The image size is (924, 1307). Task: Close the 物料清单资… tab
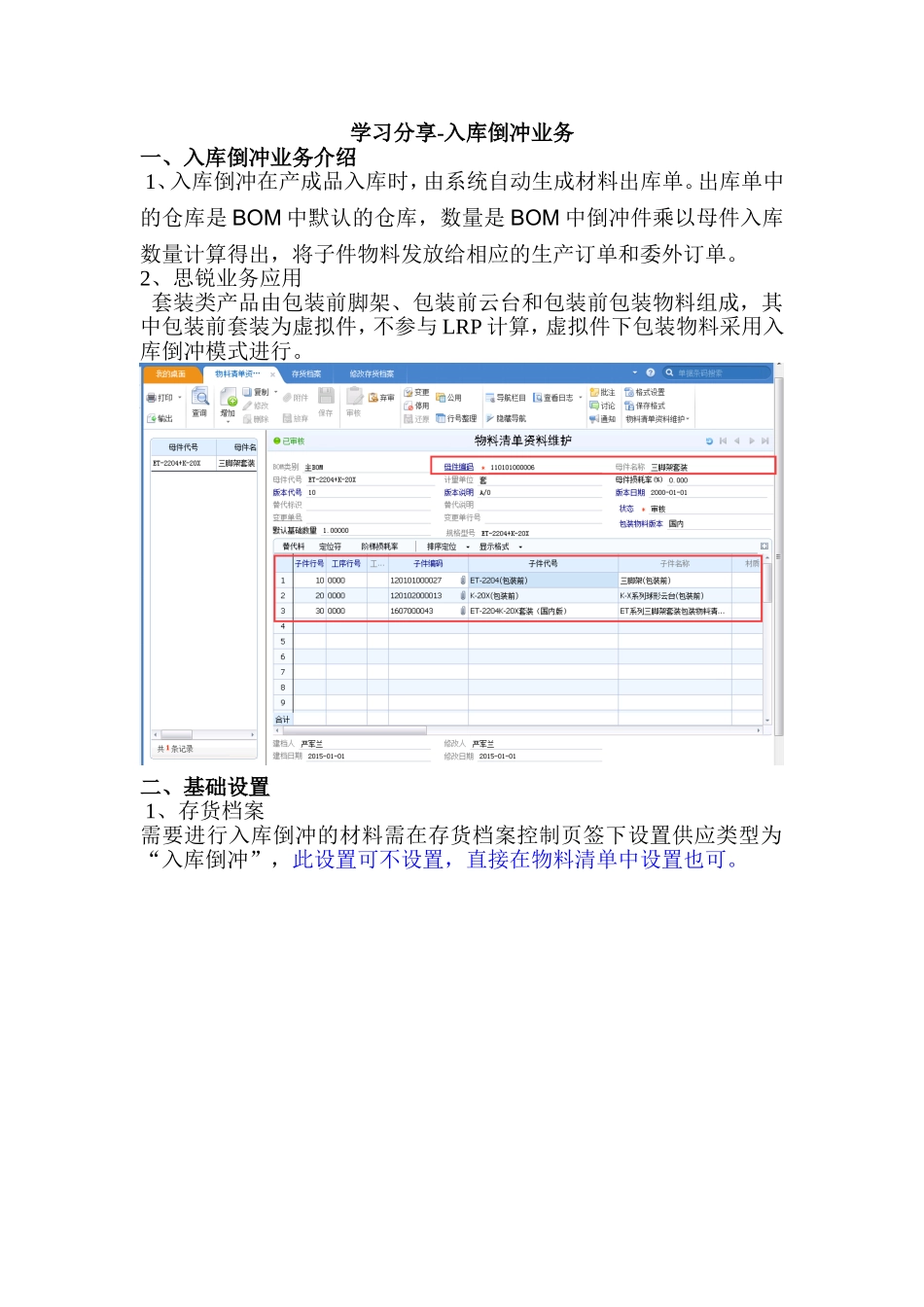[272, 374]
